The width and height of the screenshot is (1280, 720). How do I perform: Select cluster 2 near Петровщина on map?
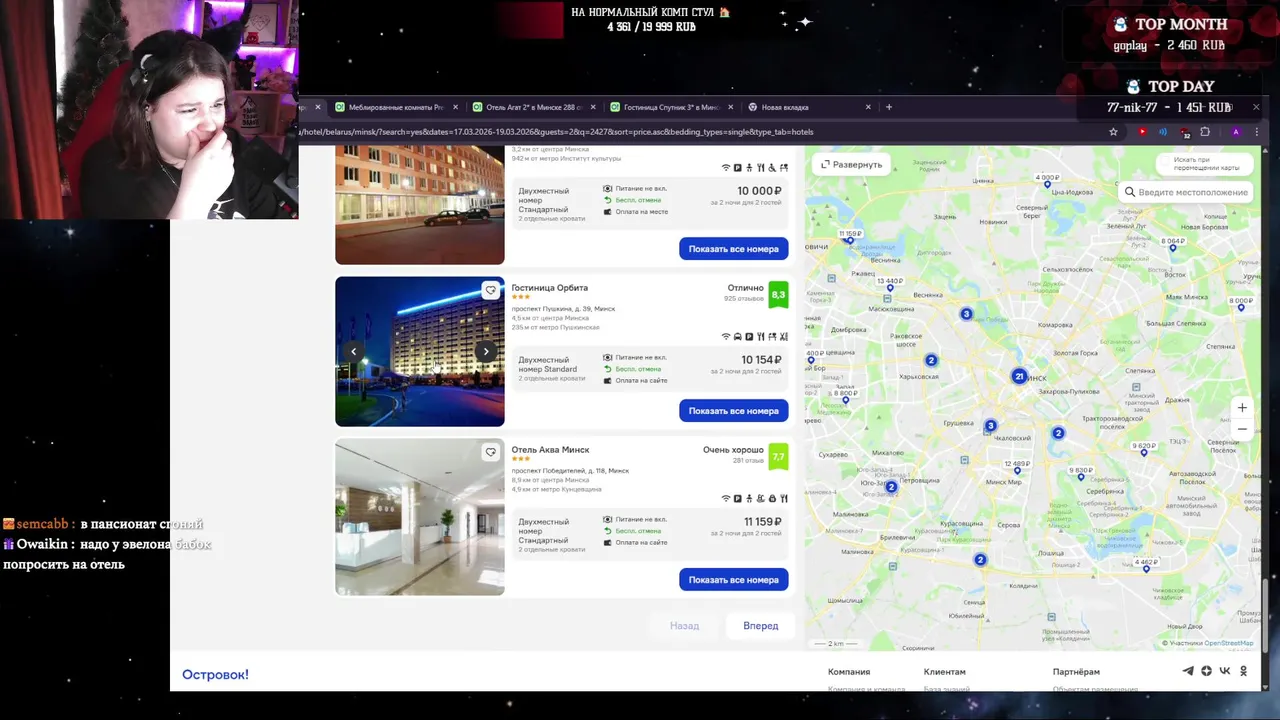coord(891,487)
